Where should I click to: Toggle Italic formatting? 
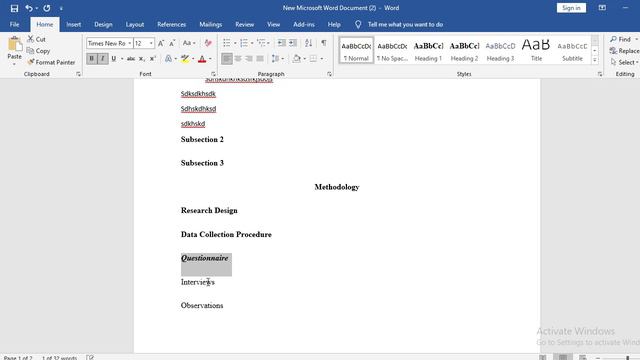[102, 59]
